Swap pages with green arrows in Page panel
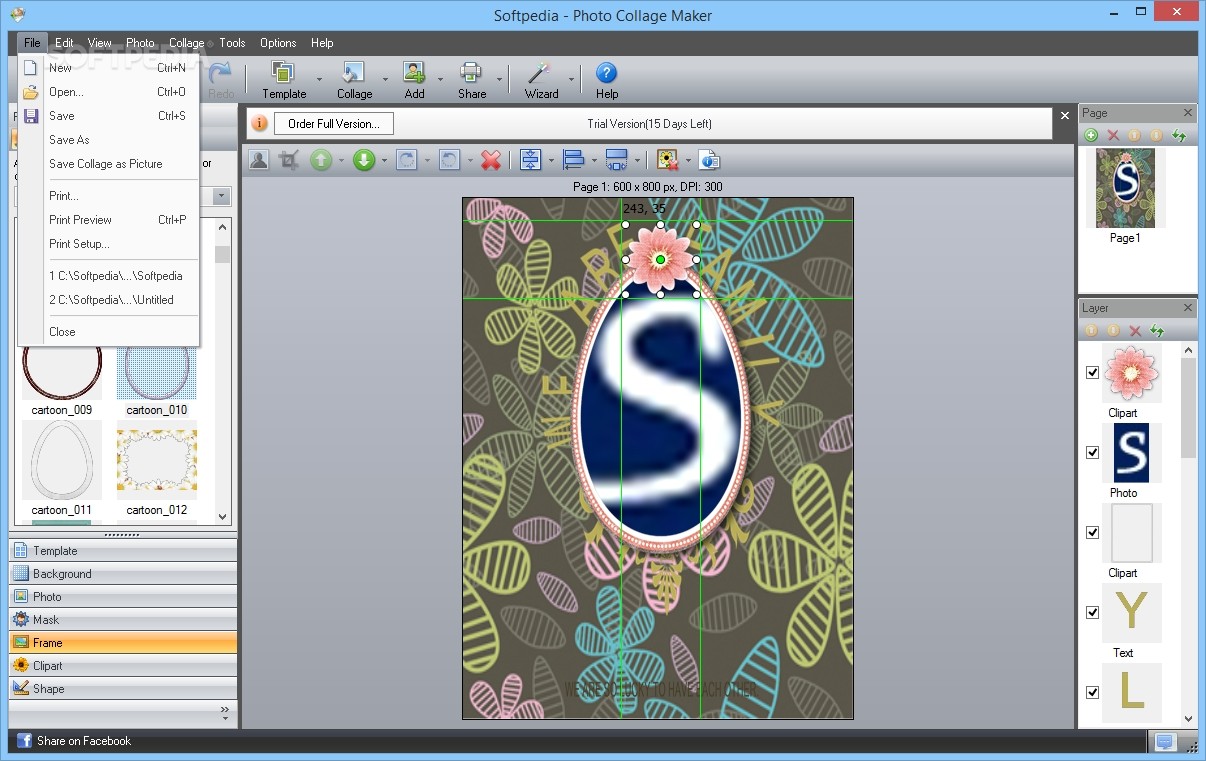1206x761 pixels. [1179, 135]
